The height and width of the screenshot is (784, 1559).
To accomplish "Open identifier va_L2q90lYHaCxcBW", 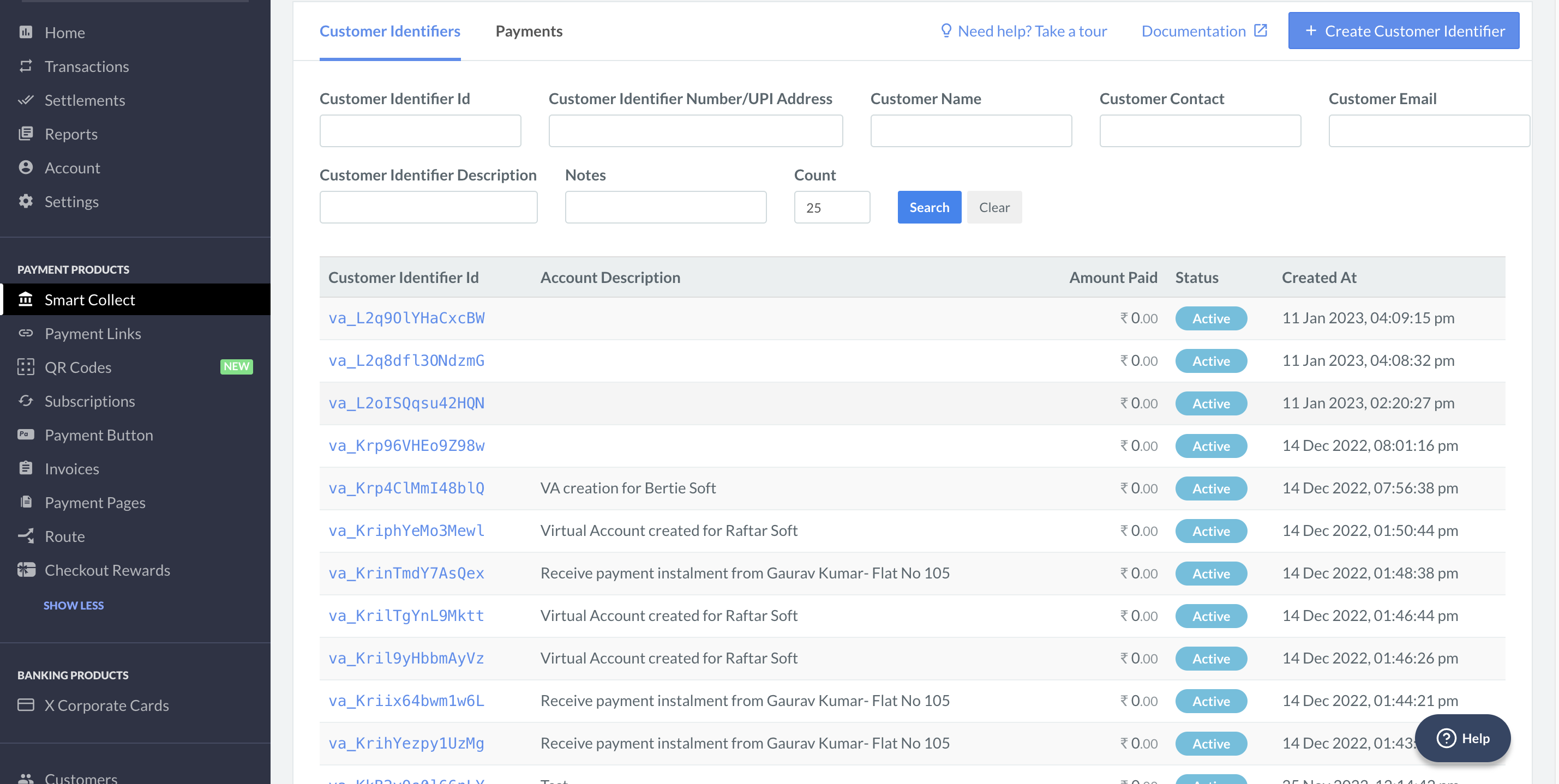I will 406,318.
